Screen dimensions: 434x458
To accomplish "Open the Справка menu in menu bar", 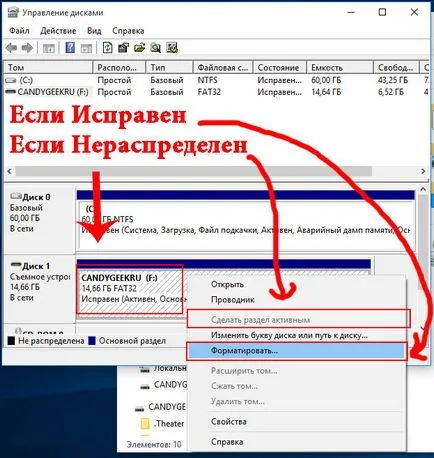I will (128, 31).
